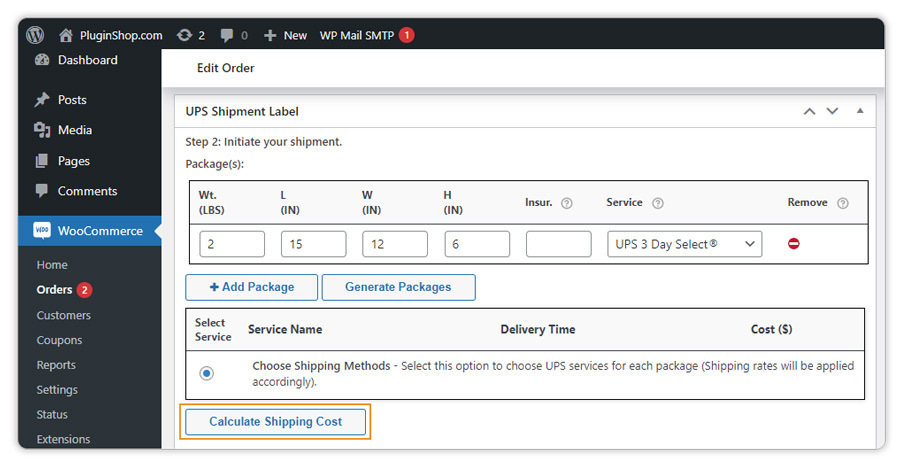The width and height of the screenshot is (900, 465).
Task: Click the help icon next to Insur.
Action: point(567,203)
